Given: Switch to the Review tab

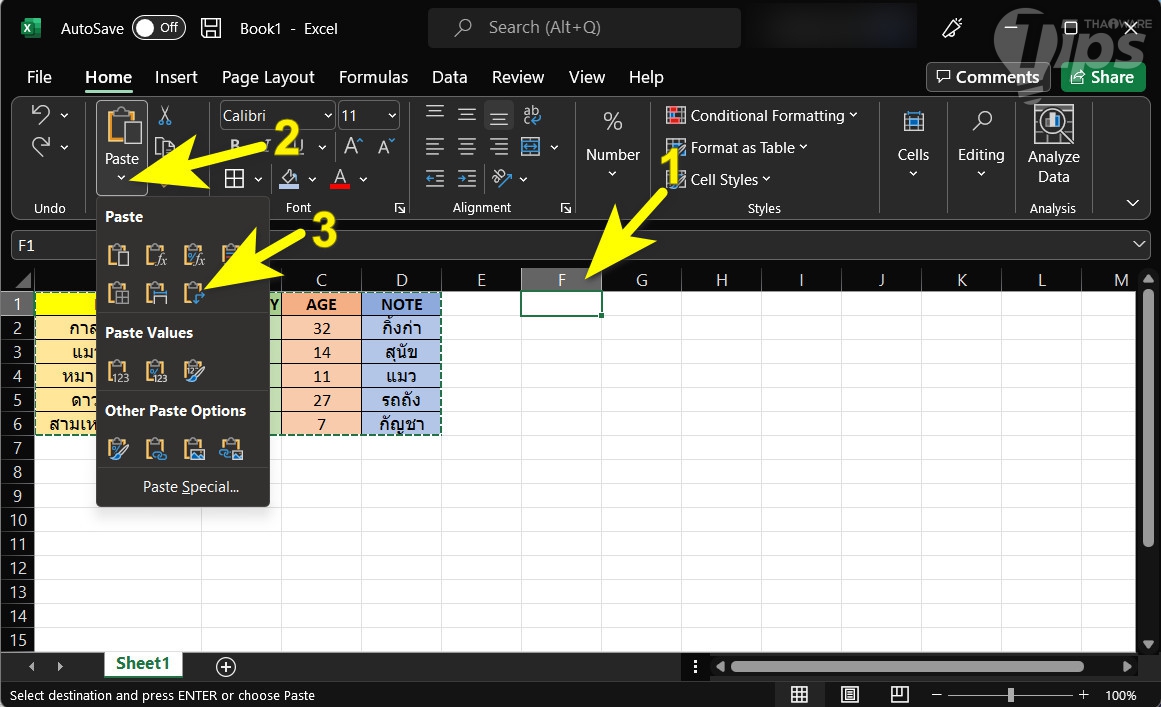Looking at the screenshot, I should [518, 77].
